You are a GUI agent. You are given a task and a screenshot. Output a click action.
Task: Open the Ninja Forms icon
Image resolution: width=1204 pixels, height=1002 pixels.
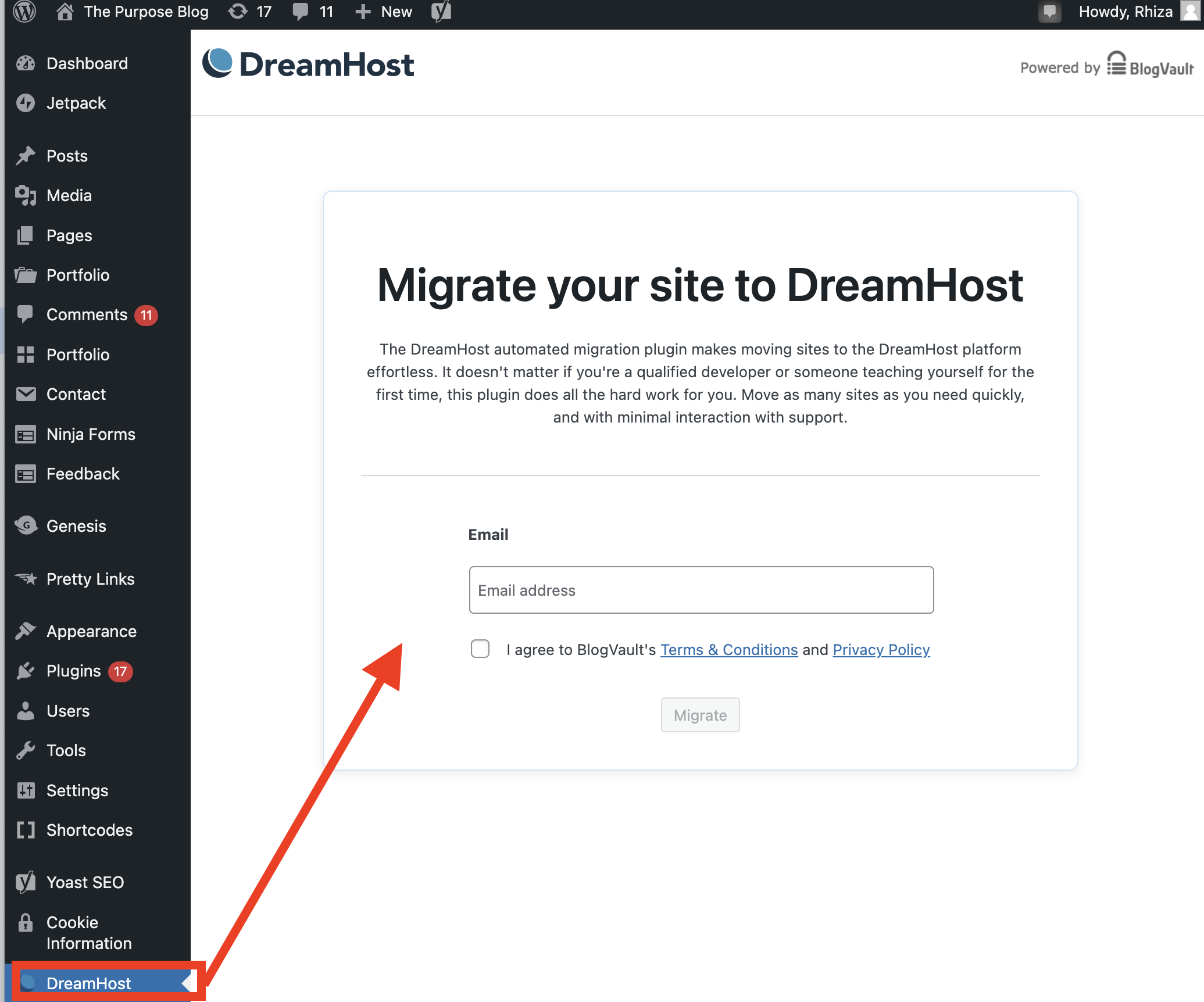[26, 434]
